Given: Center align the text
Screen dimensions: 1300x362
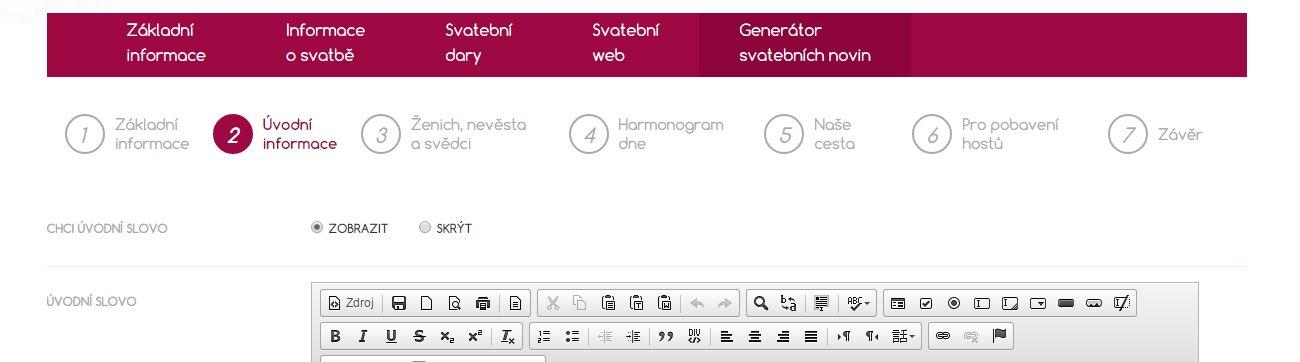Looking at the screenshot, I should tap(755, 336).
